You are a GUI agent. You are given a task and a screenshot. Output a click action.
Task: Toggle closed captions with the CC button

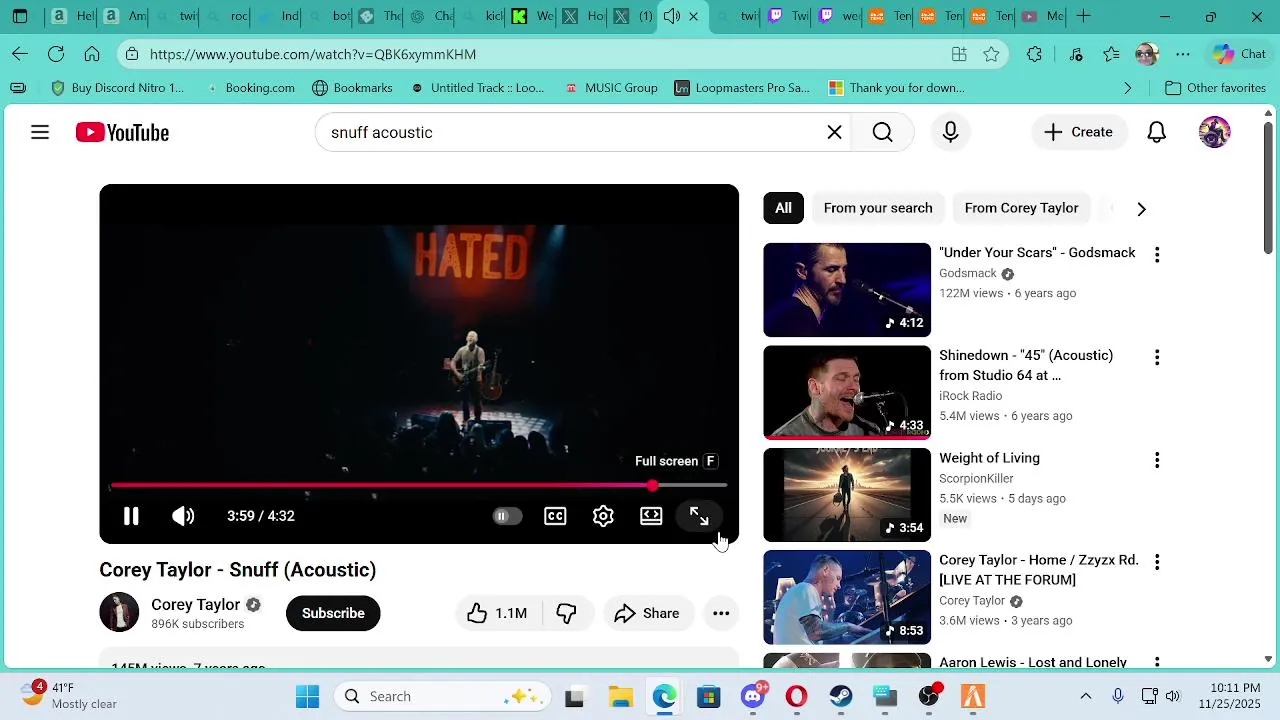coord(555,516)
